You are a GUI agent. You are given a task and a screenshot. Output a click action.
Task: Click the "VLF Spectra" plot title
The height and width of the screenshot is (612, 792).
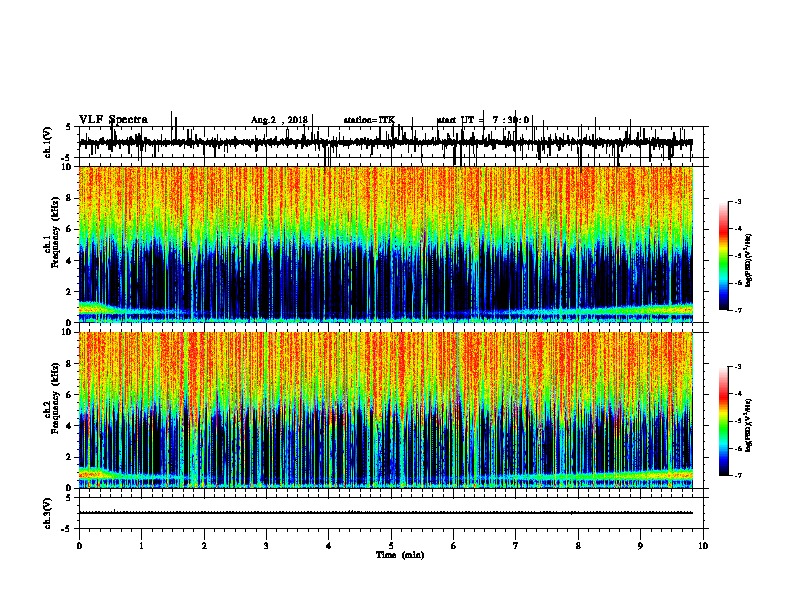point(113,120)
